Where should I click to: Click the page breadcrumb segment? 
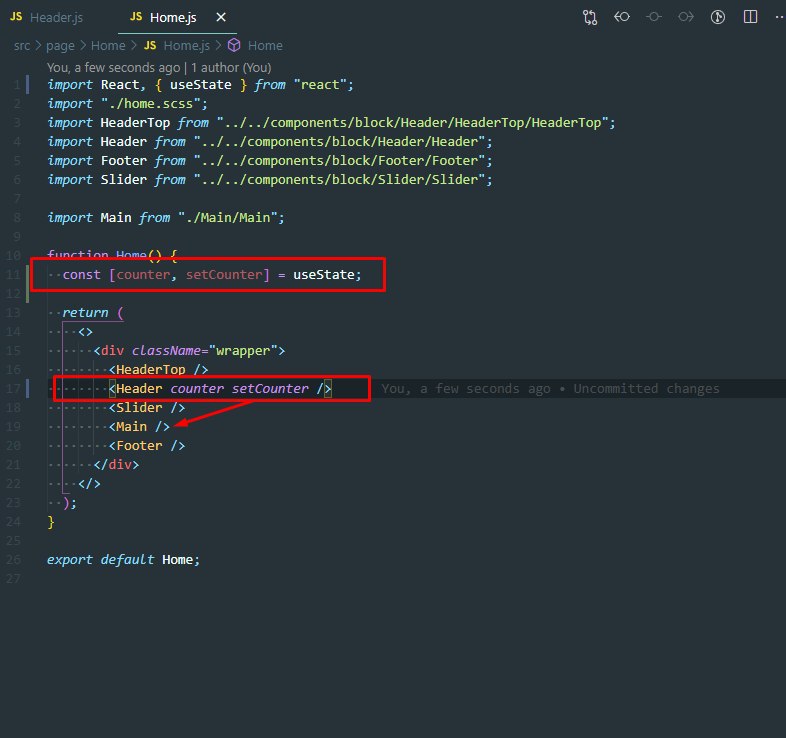point(60,46)
